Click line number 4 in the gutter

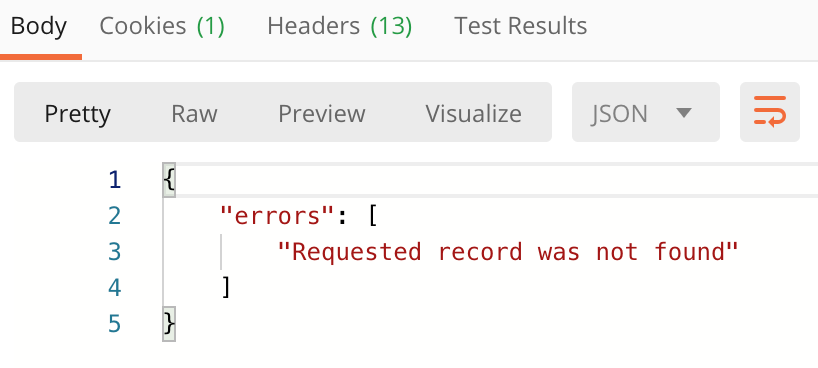pos(115,288)
